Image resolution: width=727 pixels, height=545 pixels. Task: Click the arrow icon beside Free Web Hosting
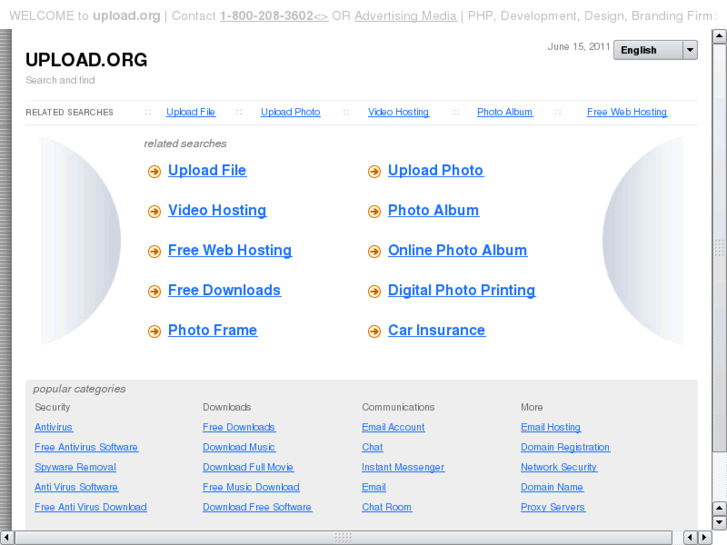point(154,251)
